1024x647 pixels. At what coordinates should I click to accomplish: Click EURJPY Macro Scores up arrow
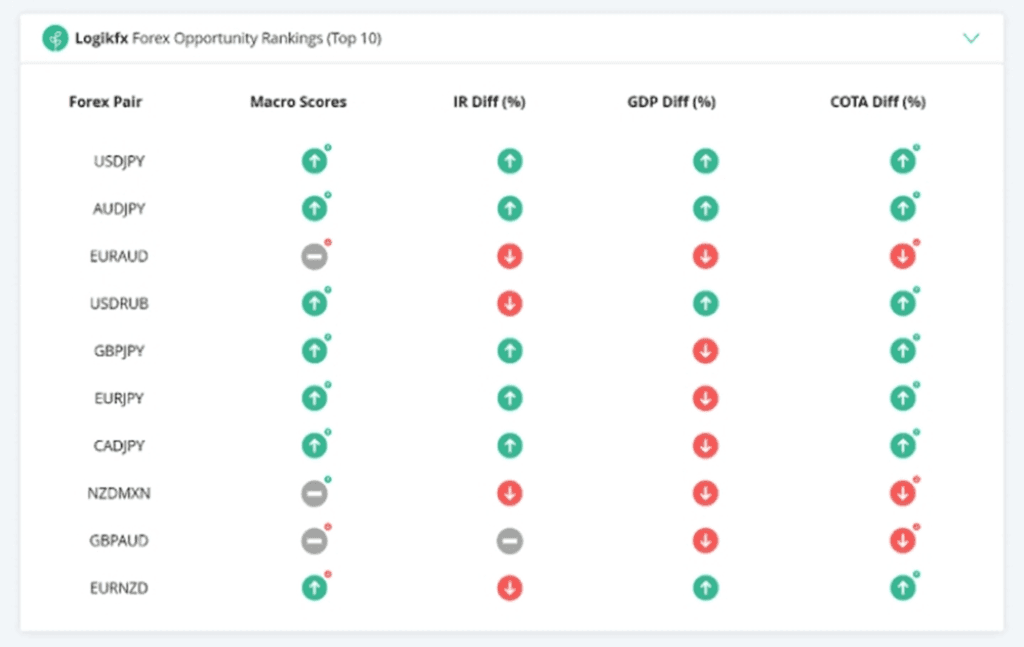pyautogui.click(x=314, y=398)
